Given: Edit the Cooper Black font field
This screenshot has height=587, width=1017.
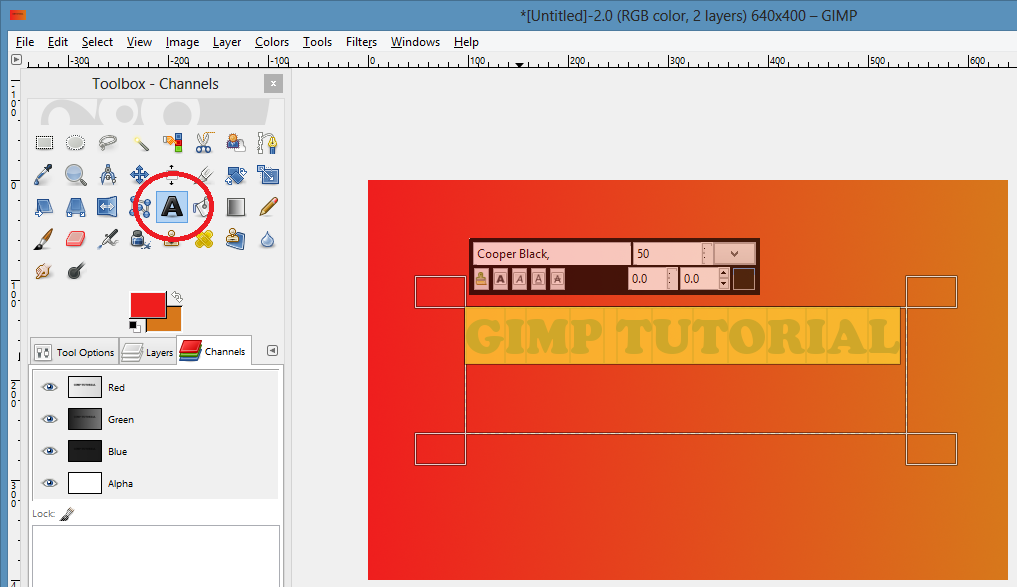Looking at the screenshot, I should pyautogui.click(x=551, y=254).
